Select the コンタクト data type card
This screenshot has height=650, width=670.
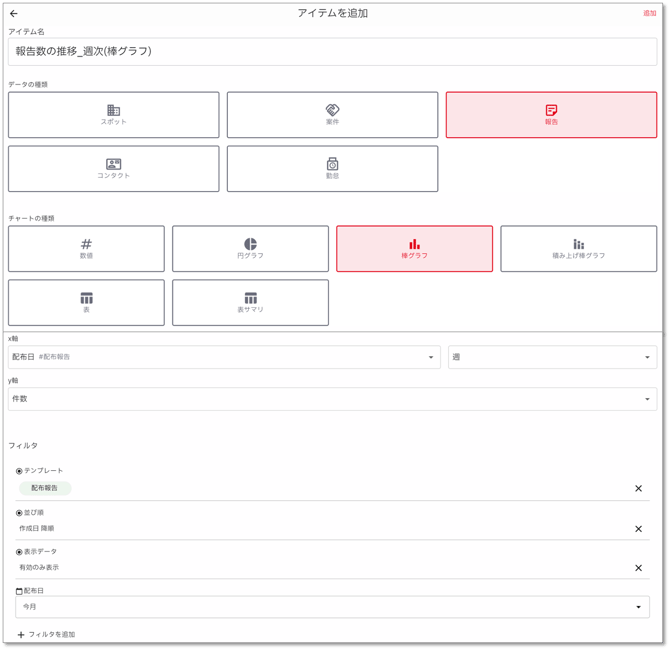(x=113, y=168)
